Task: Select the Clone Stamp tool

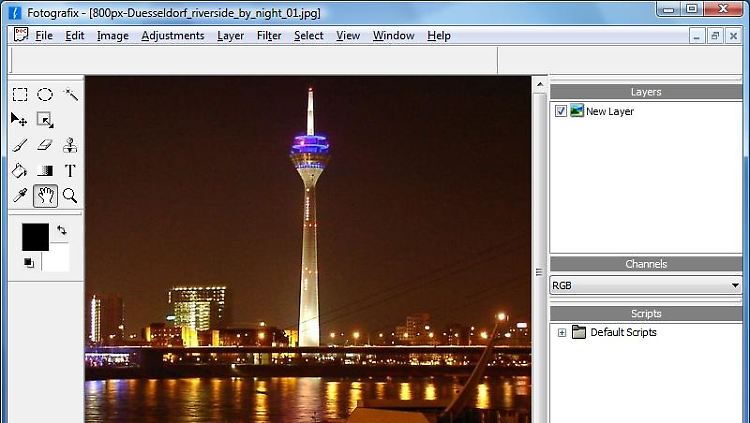Action: click(x=70, y=145)
